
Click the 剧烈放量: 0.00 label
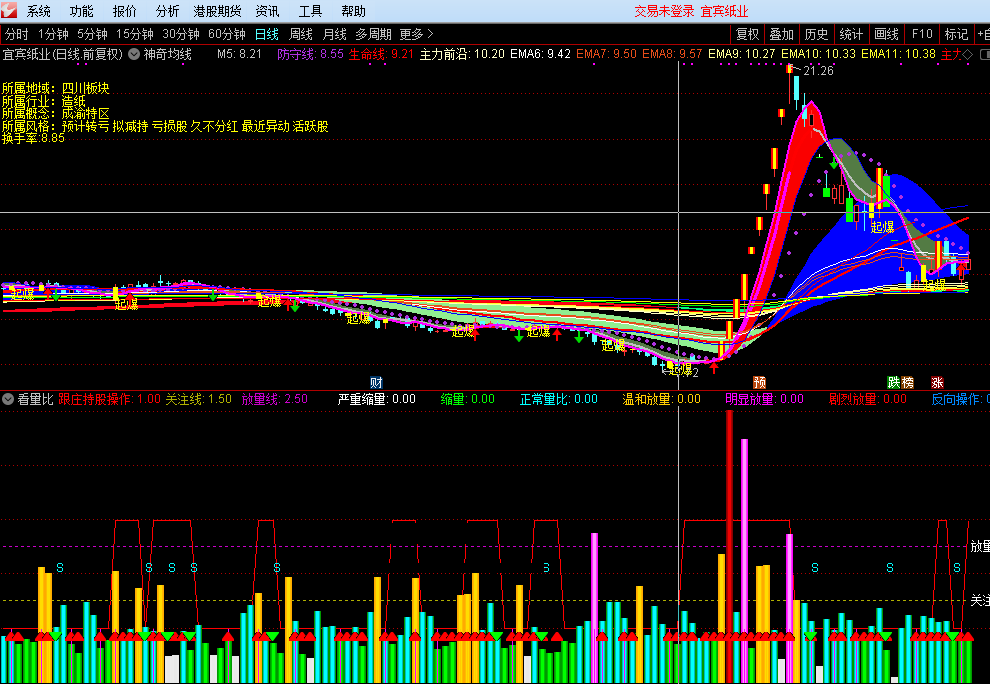tap(868, 399)
